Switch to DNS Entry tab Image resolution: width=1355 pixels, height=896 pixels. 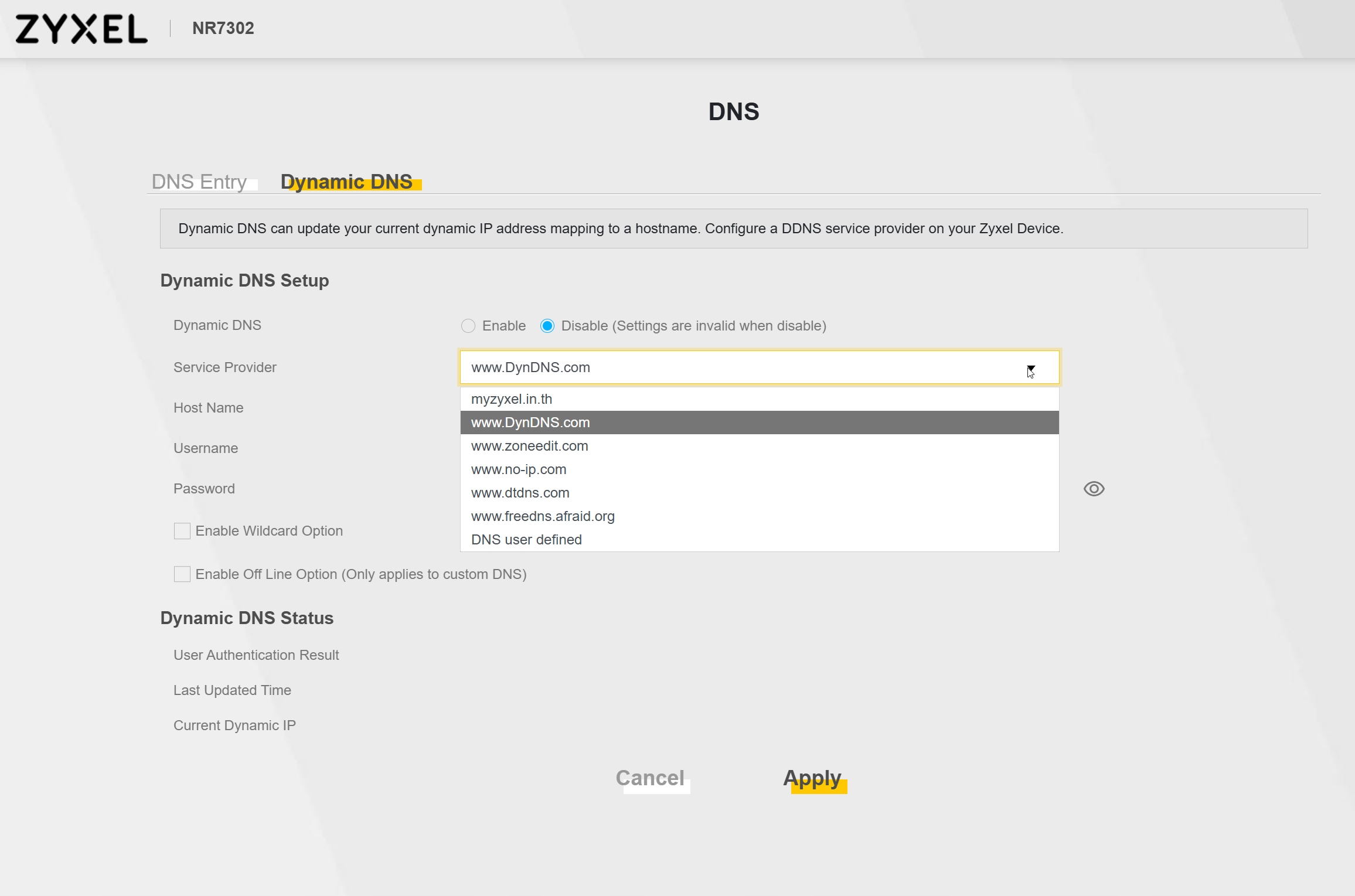[199, 182]
